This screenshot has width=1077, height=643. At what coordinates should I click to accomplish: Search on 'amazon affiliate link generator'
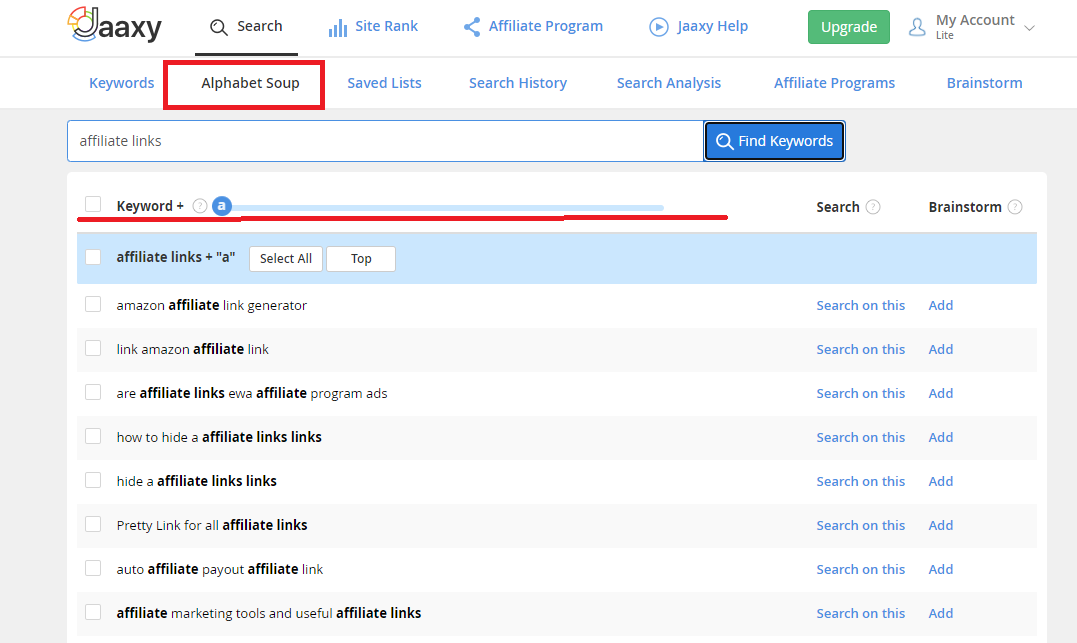coord(861,305)
